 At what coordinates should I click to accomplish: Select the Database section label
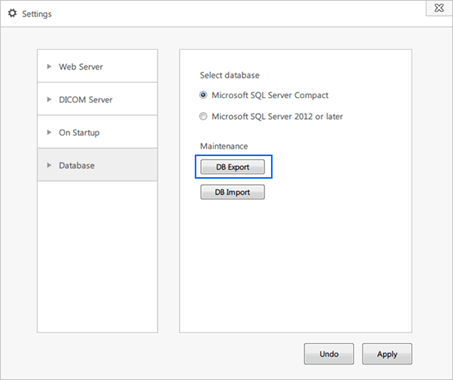click(77, 165)
